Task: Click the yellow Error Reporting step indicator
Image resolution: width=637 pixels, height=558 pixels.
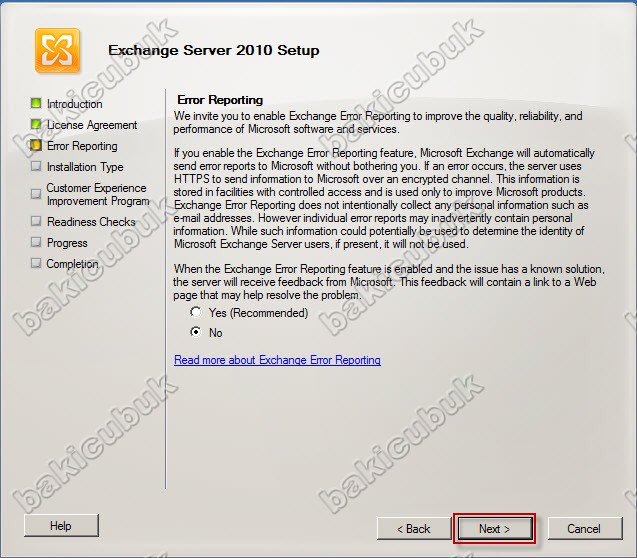Action: pyautogui.click(x=36, y=145)
